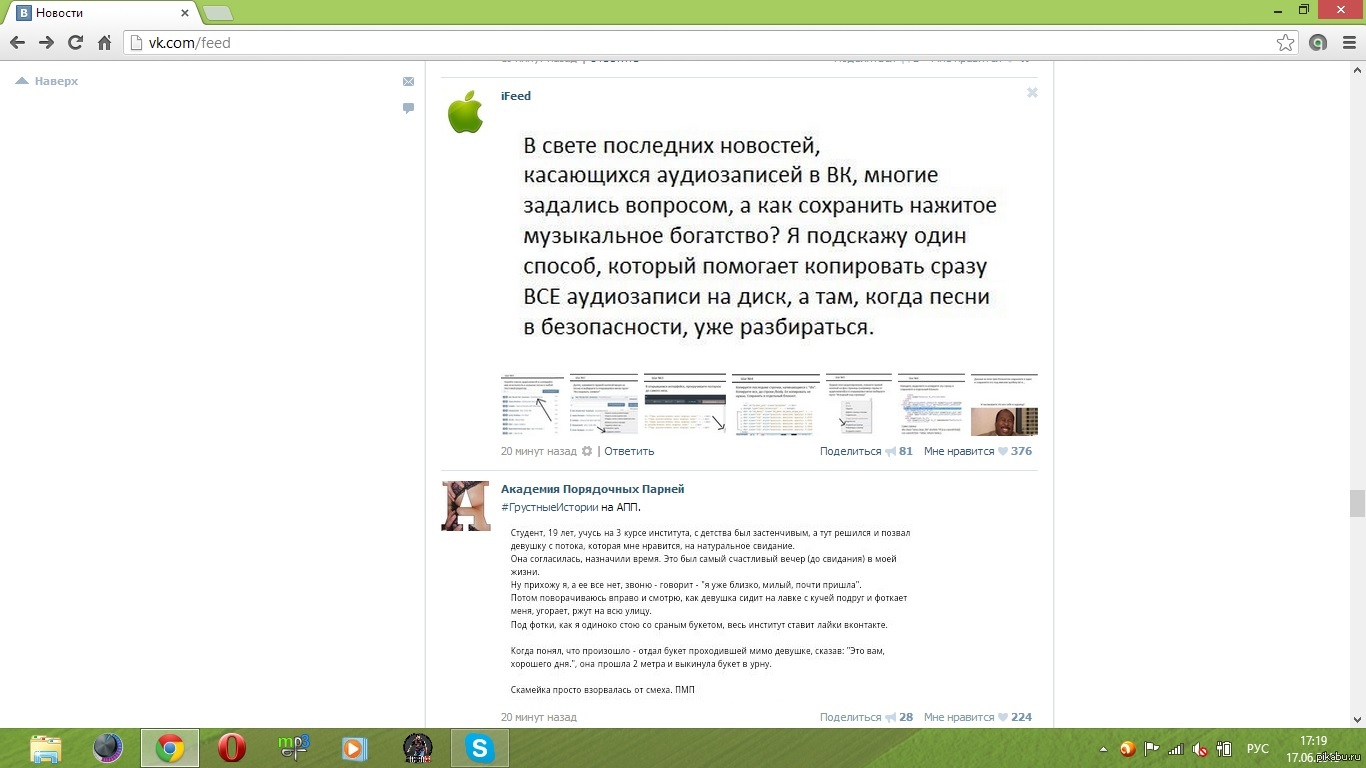Open network signal status in the tray
Screen dimensions: 1366x768
(1176, 749)
